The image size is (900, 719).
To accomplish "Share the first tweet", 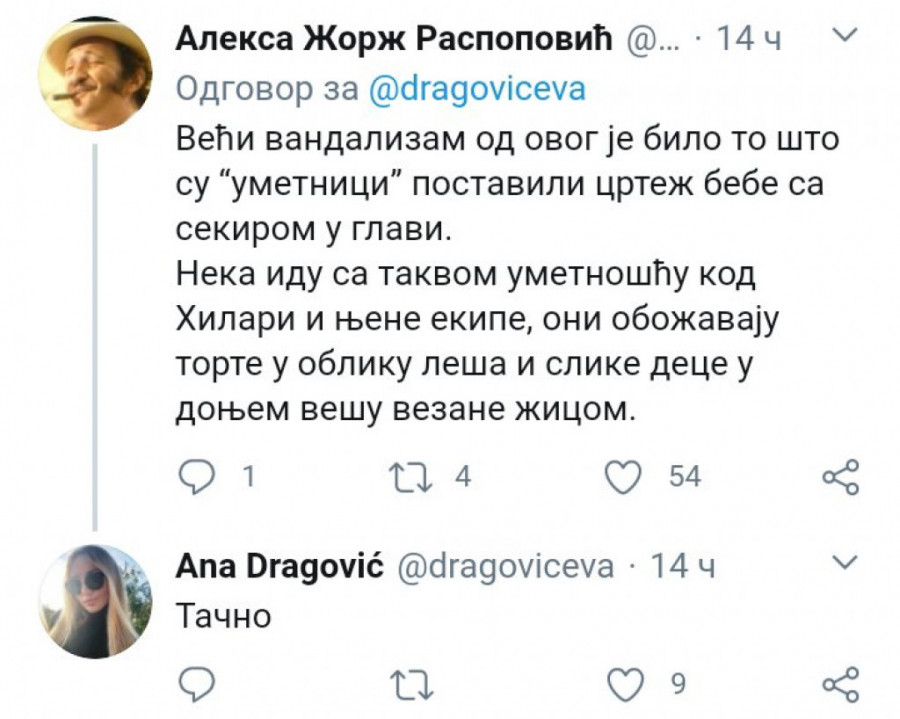I will [x=840, y=477].
